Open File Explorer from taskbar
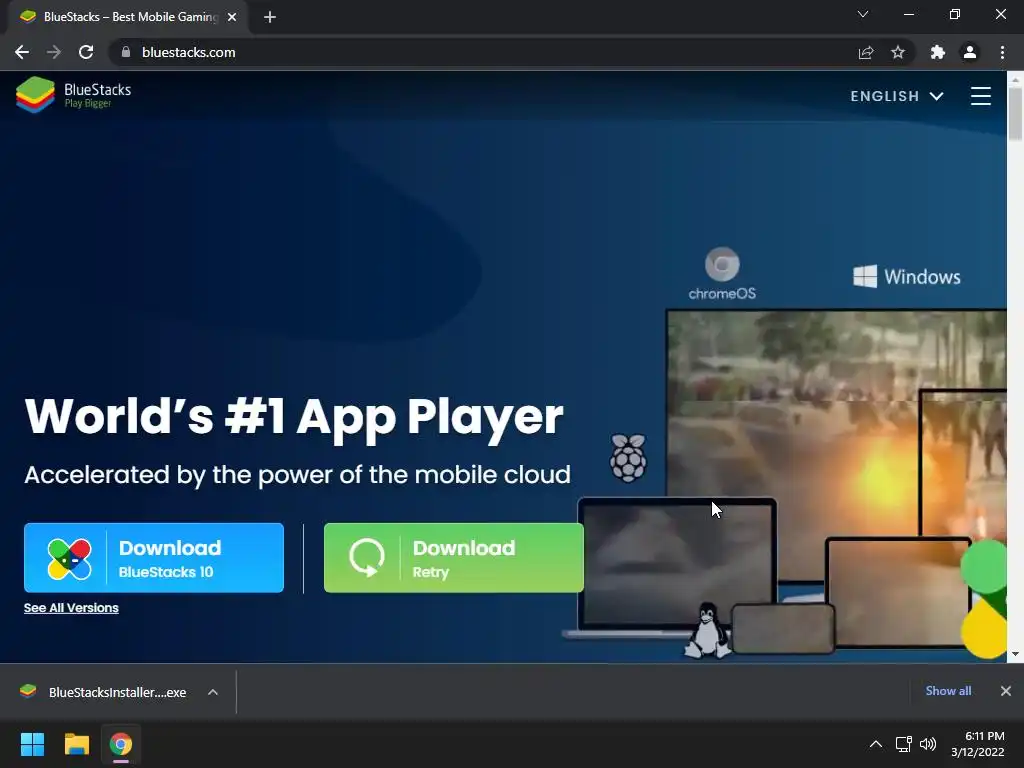Image resolution: width=1024 pixels, height=768 pixels. point(76,744)
